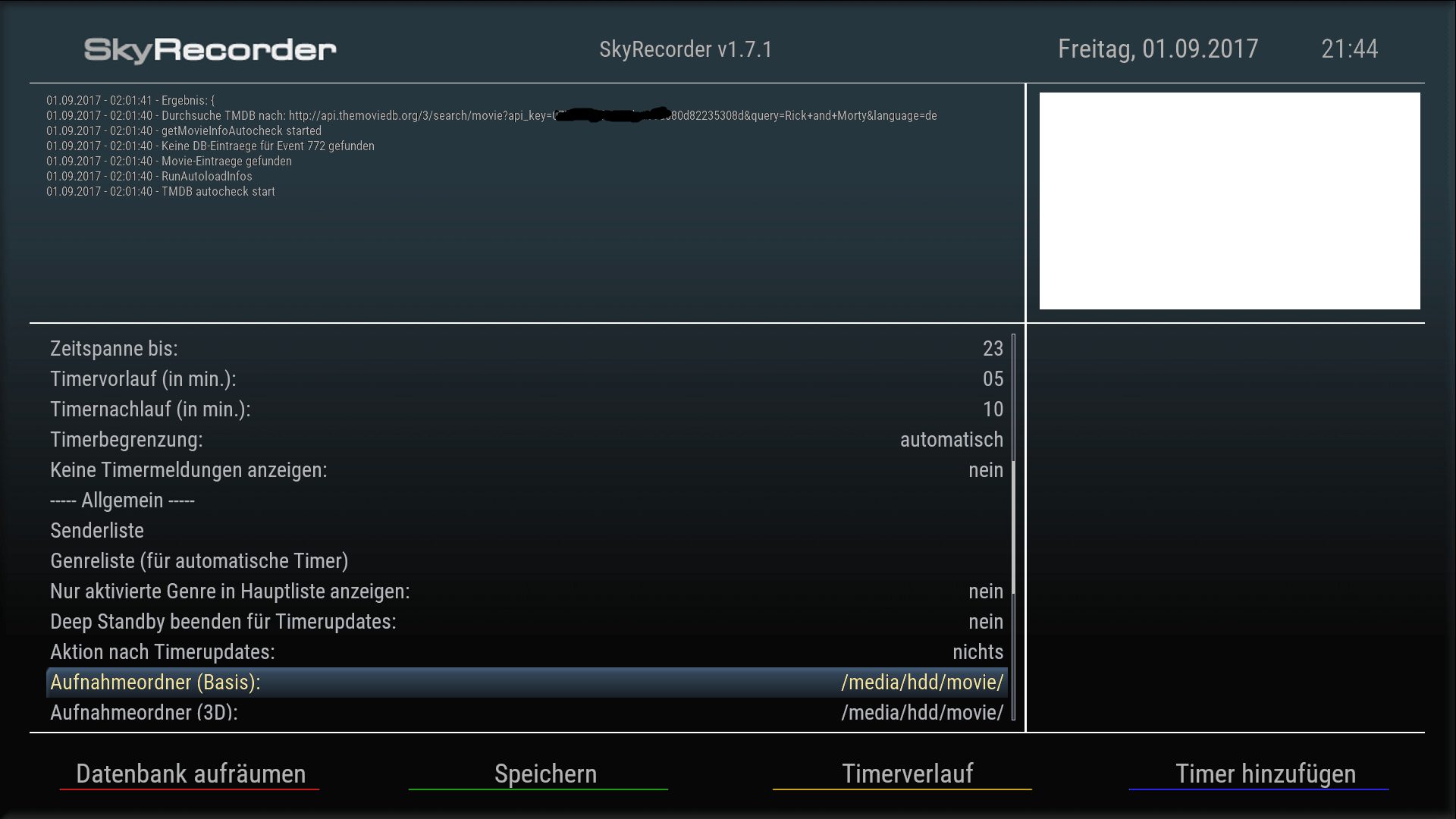The image size is (1456, 819).
Task: Change Aktion nach Timerupdates value nichts
Action: coord(977,652)
